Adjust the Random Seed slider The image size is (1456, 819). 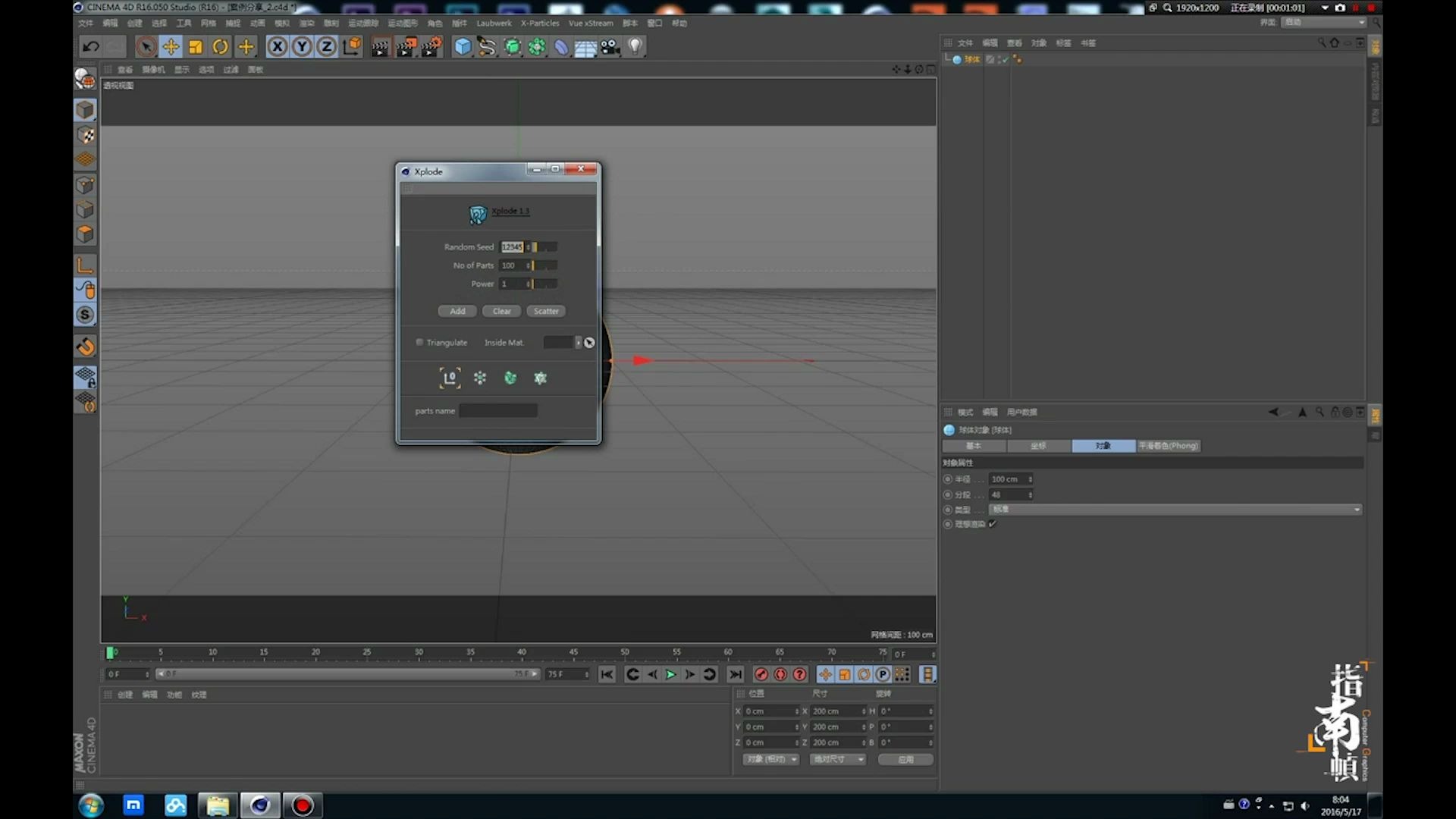coord(545,247)
